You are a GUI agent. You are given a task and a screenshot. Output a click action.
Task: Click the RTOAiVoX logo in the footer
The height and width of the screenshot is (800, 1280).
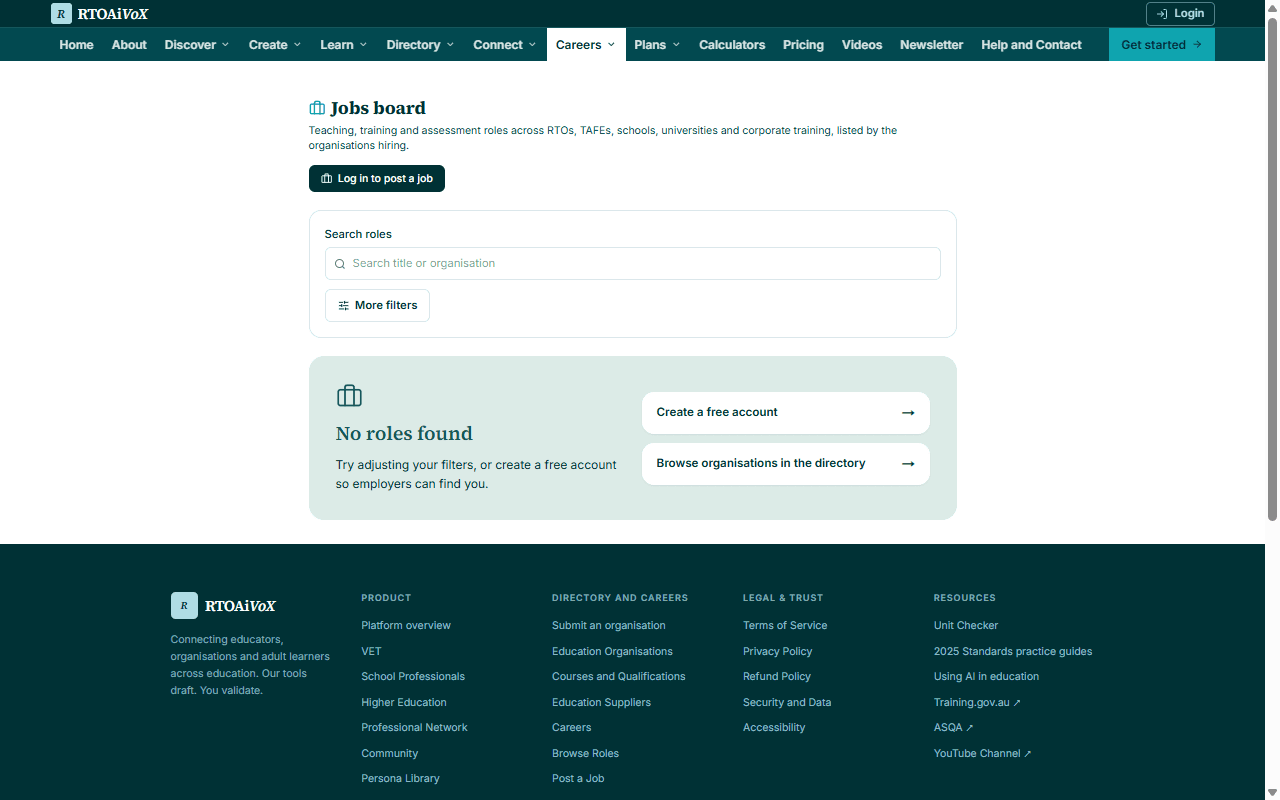223,605
